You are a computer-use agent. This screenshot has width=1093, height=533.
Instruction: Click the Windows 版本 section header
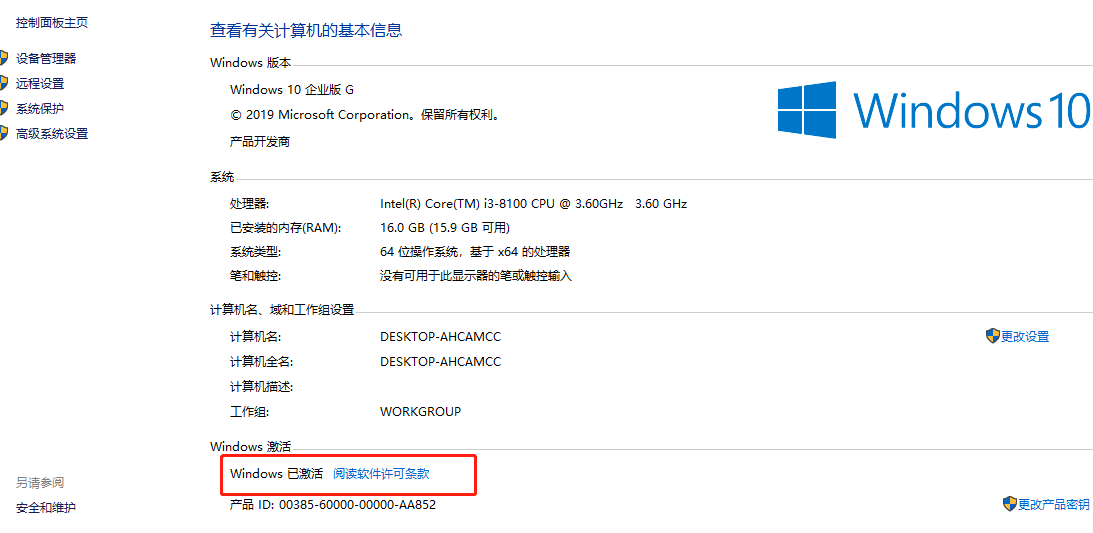(x=250, y=63)
